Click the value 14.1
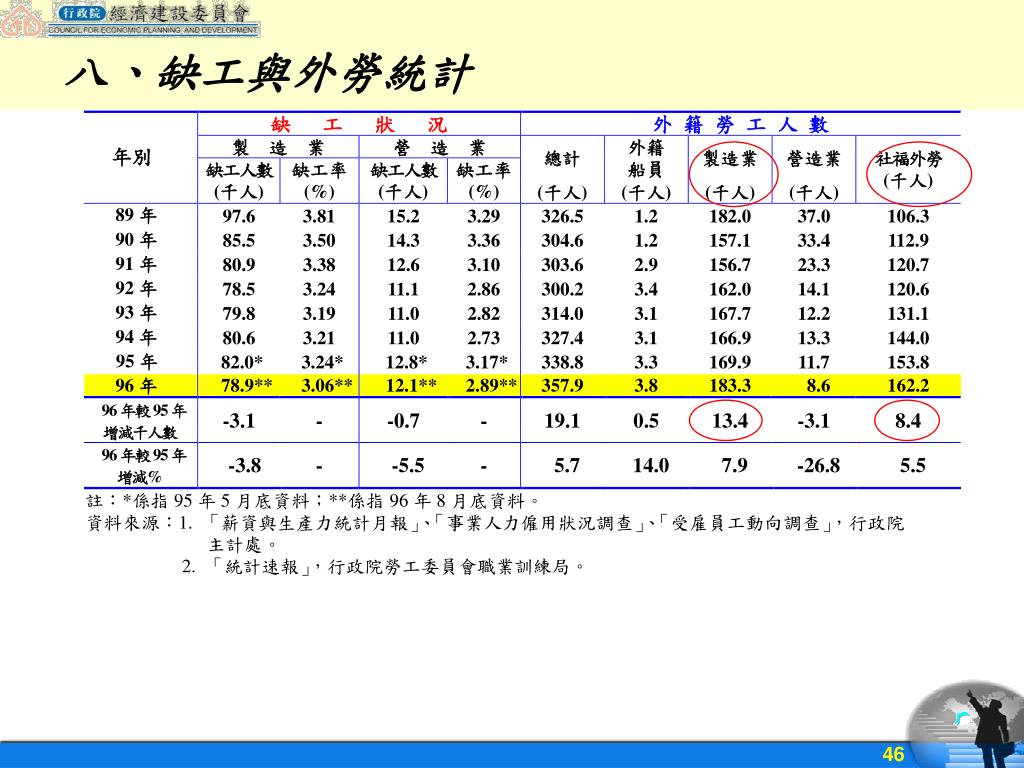1024x768 pixels. (814, 289)
